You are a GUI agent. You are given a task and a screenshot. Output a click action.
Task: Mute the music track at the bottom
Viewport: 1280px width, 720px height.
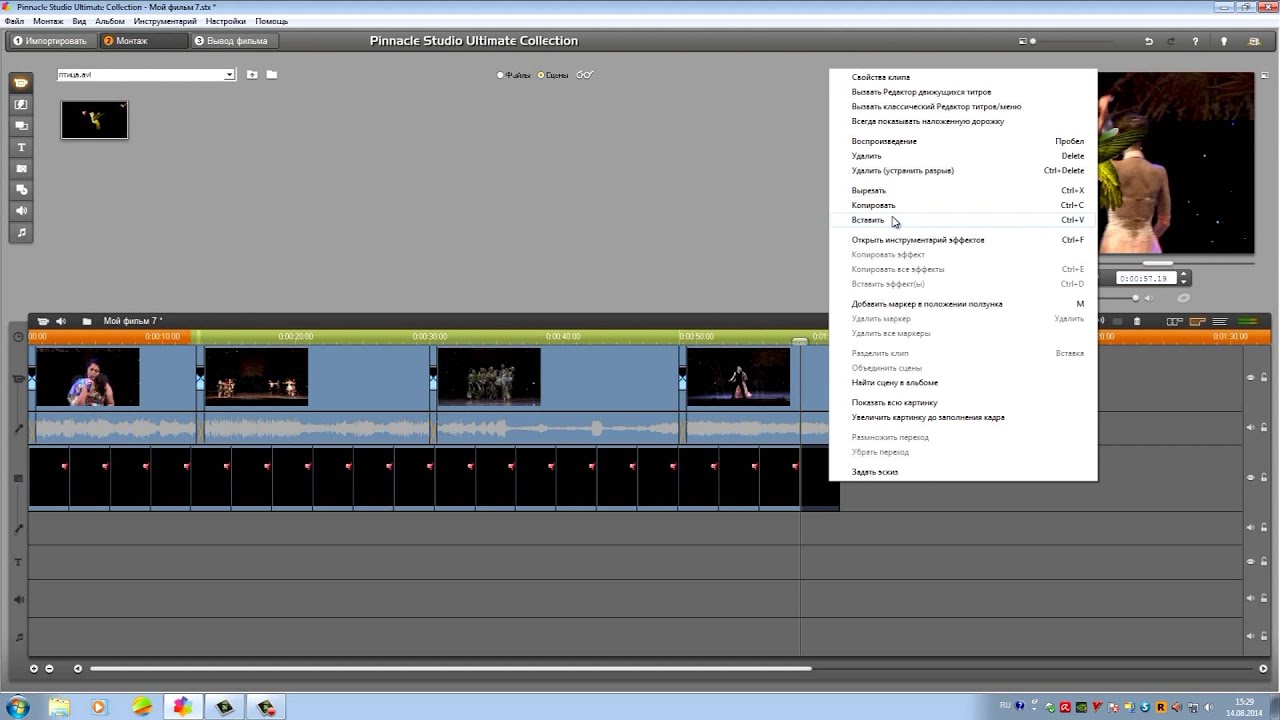click(x=1250, y=636)
